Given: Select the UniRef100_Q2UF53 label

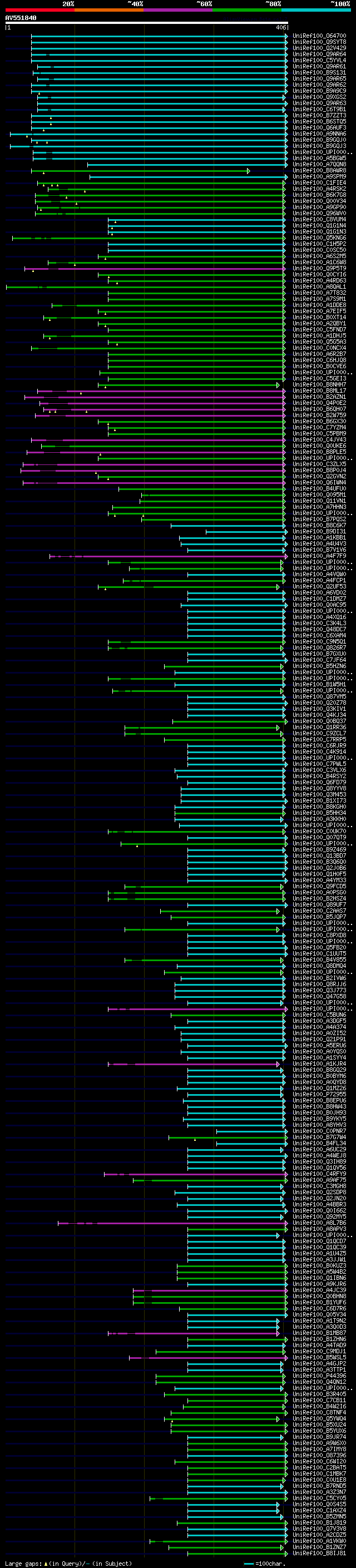Looking at the screenshot, I should [319, 587].
